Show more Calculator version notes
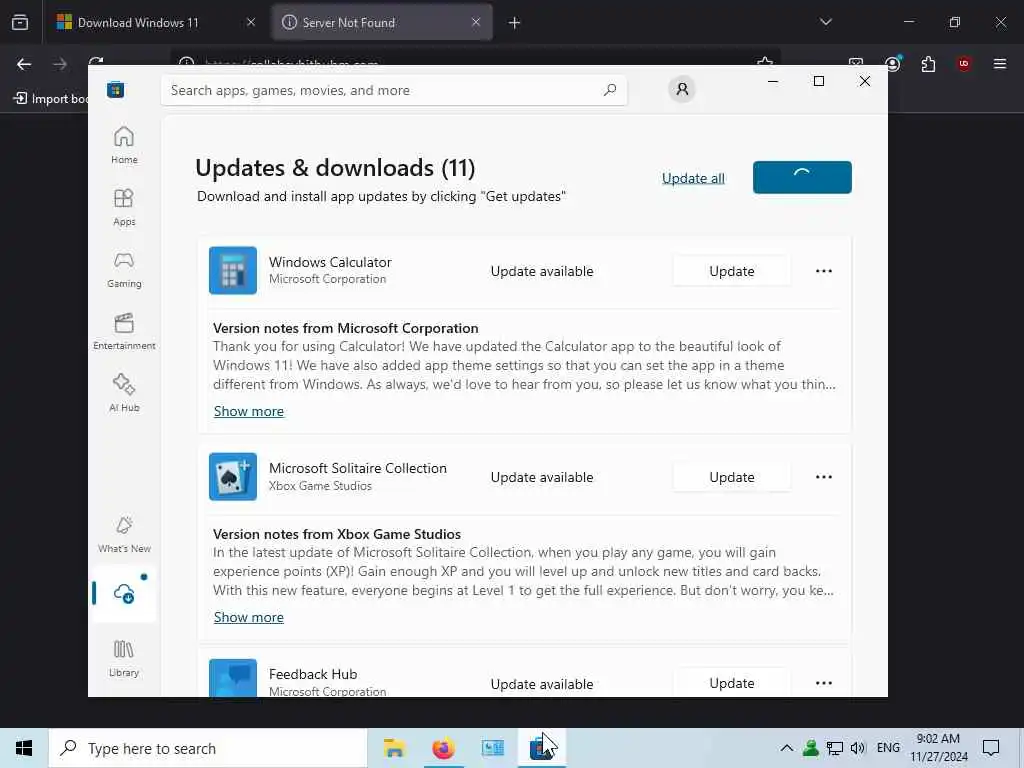 coord(249,411)
